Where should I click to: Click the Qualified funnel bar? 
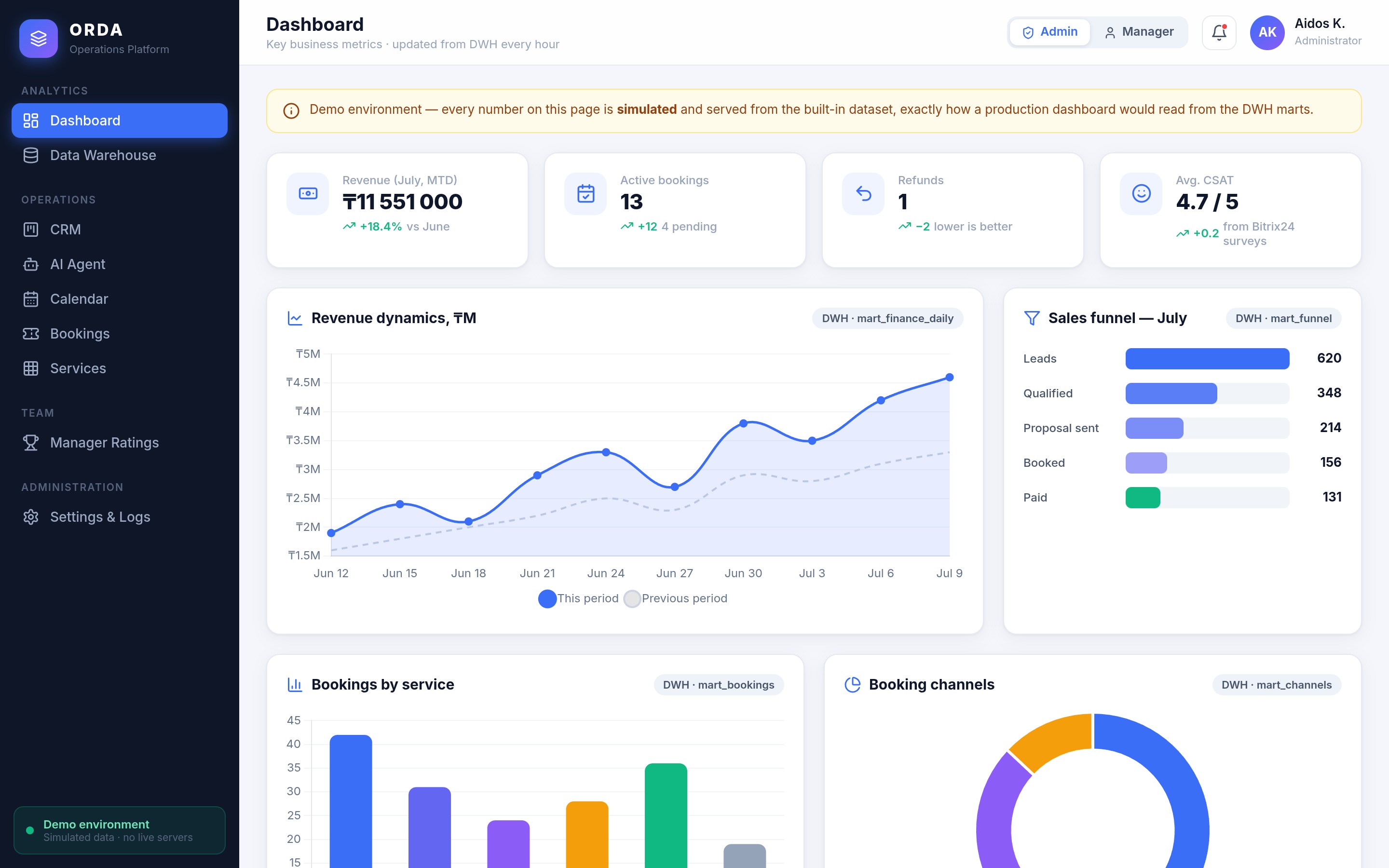click(x=1171, y=393)
